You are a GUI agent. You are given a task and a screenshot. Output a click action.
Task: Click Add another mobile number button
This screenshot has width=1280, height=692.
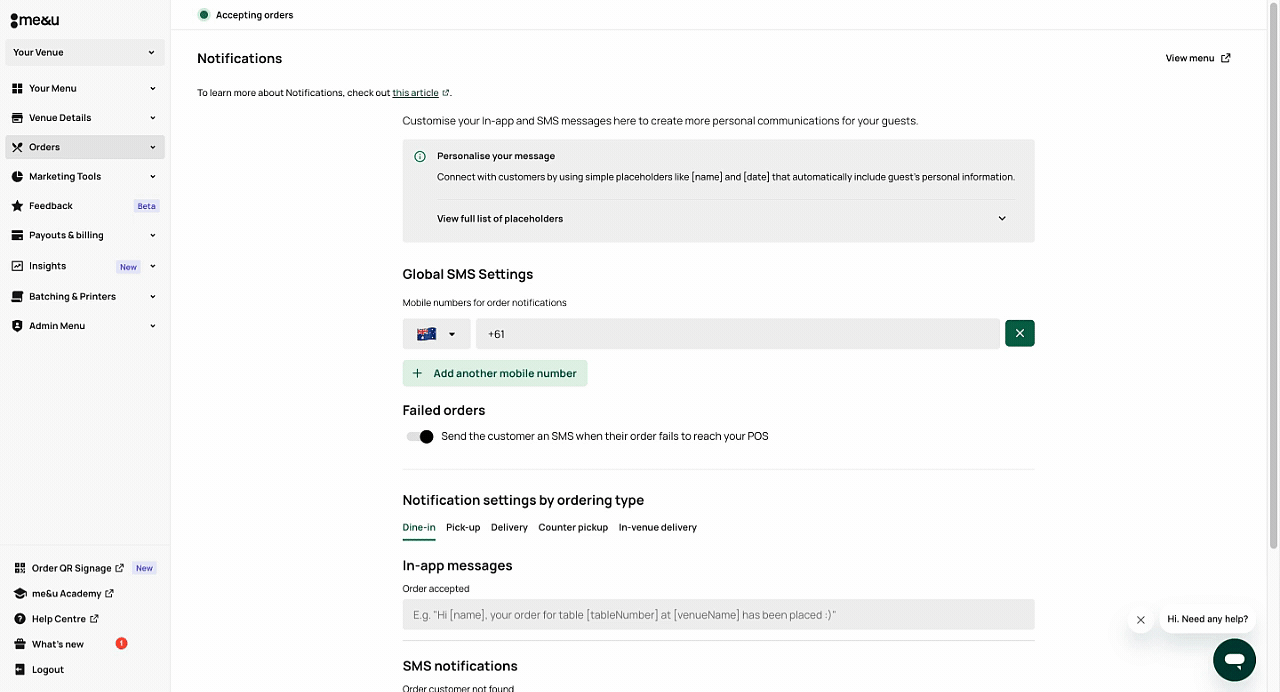[x=495, y=374]
